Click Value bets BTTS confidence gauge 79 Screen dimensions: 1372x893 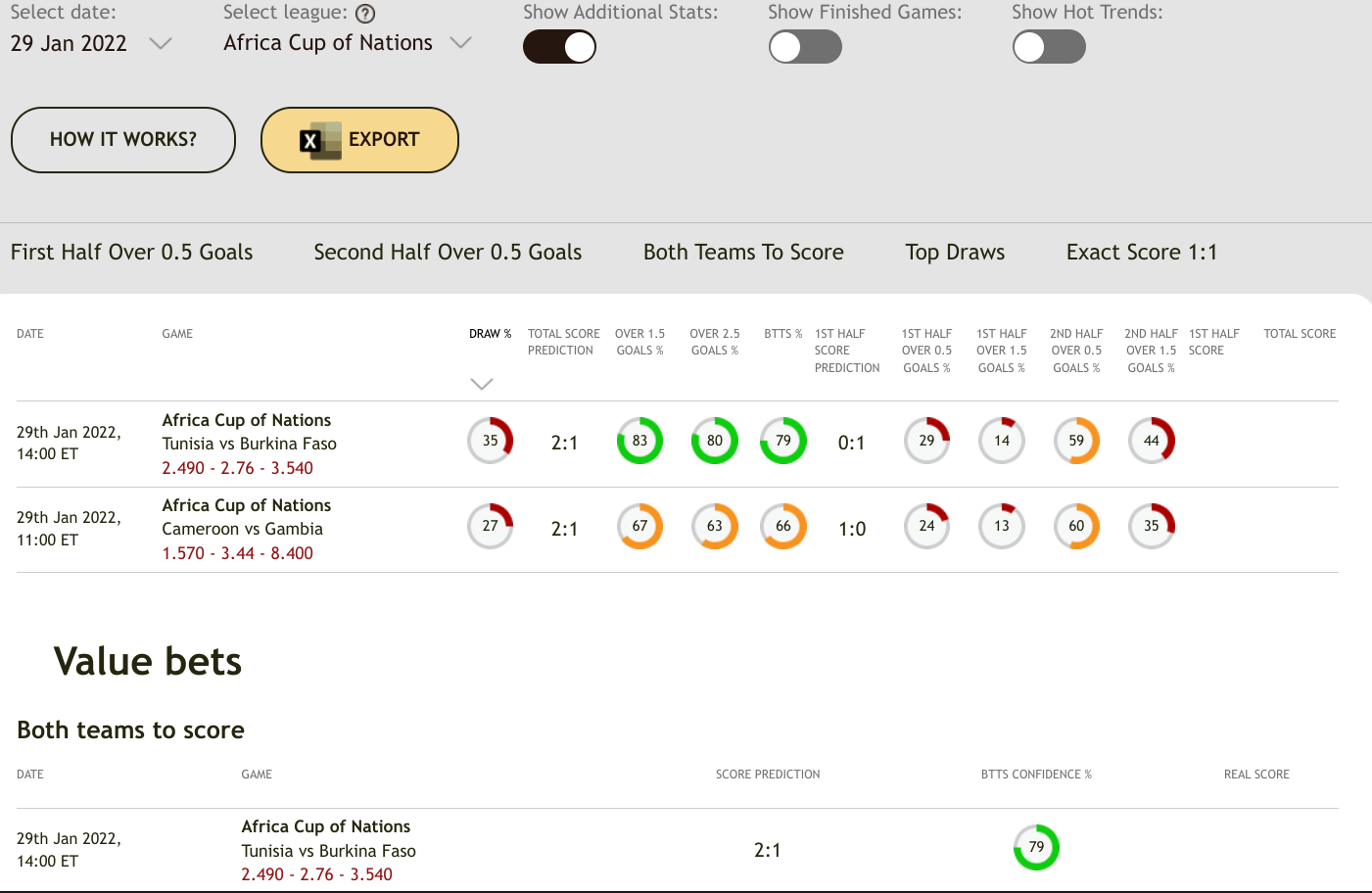click(x=1036, y=848)
